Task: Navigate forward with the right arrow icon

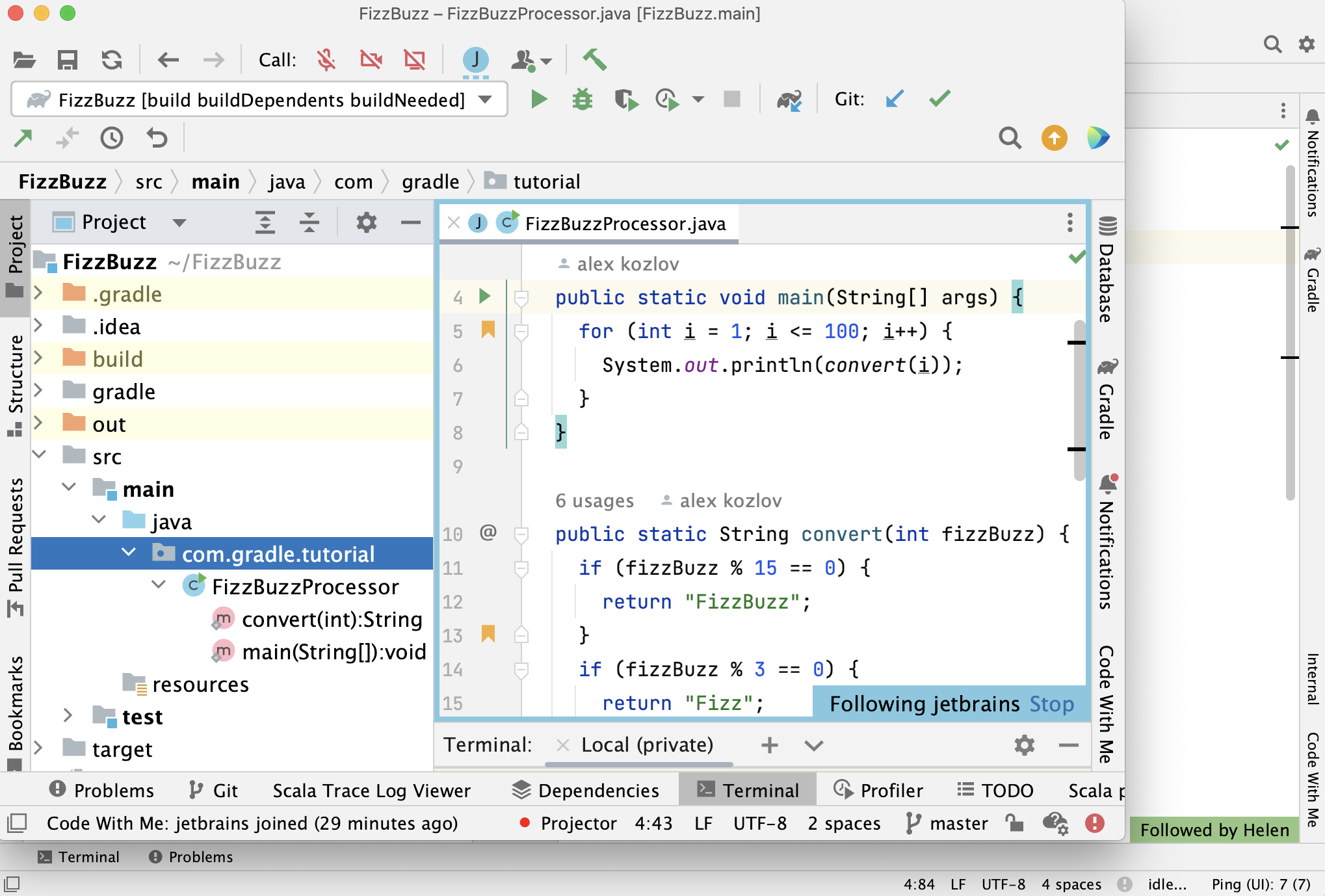Action: tap(213, 60)
